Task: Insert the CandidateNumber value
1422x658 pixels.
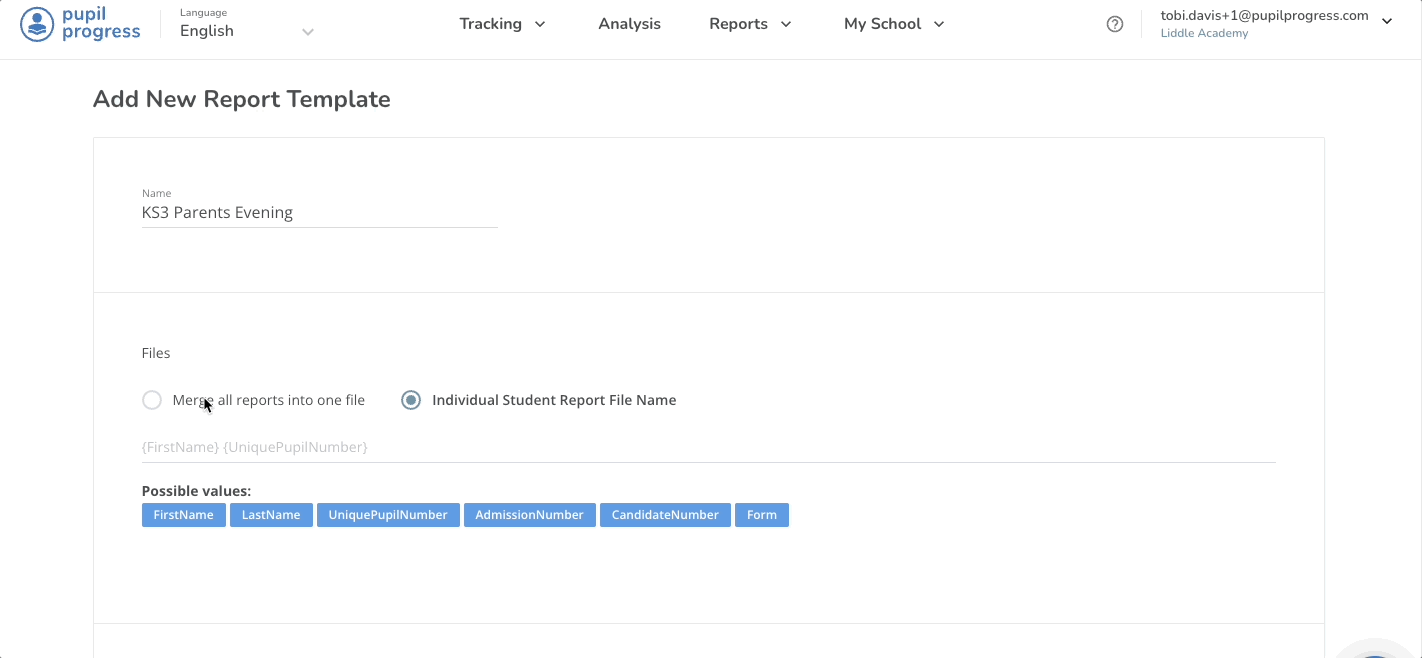Action: click(665, 514)
